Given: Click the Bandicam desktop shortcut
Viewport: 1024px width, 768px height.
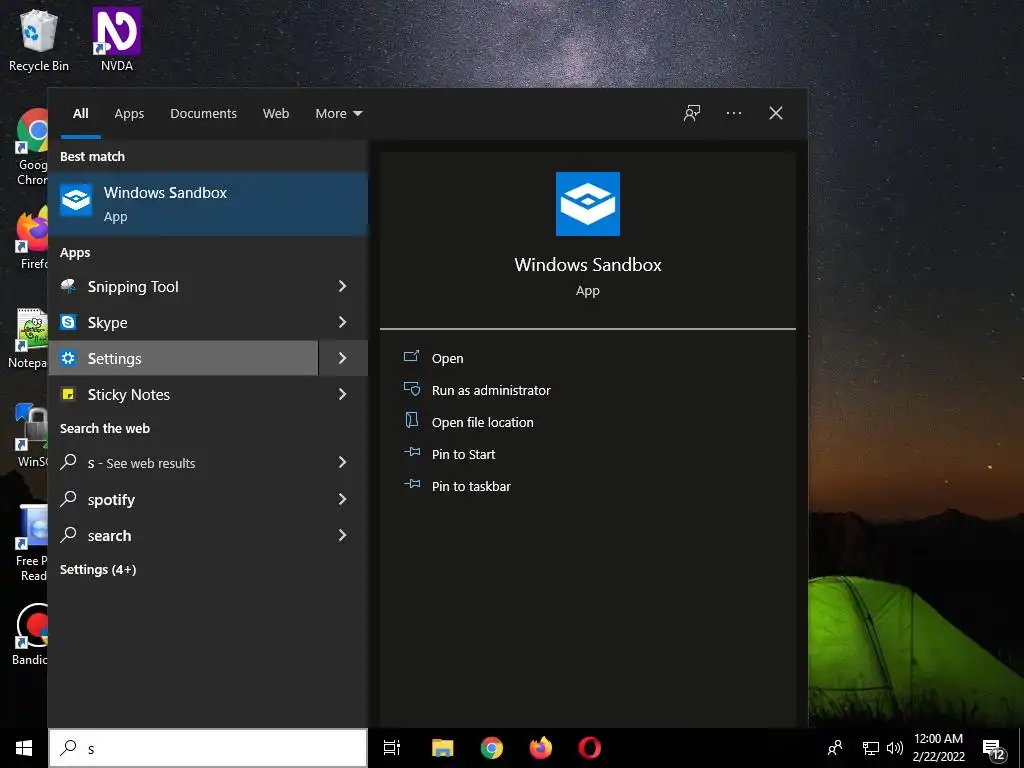Looking at the screenshot, I should pyautogui.click(x=30, y=634).
